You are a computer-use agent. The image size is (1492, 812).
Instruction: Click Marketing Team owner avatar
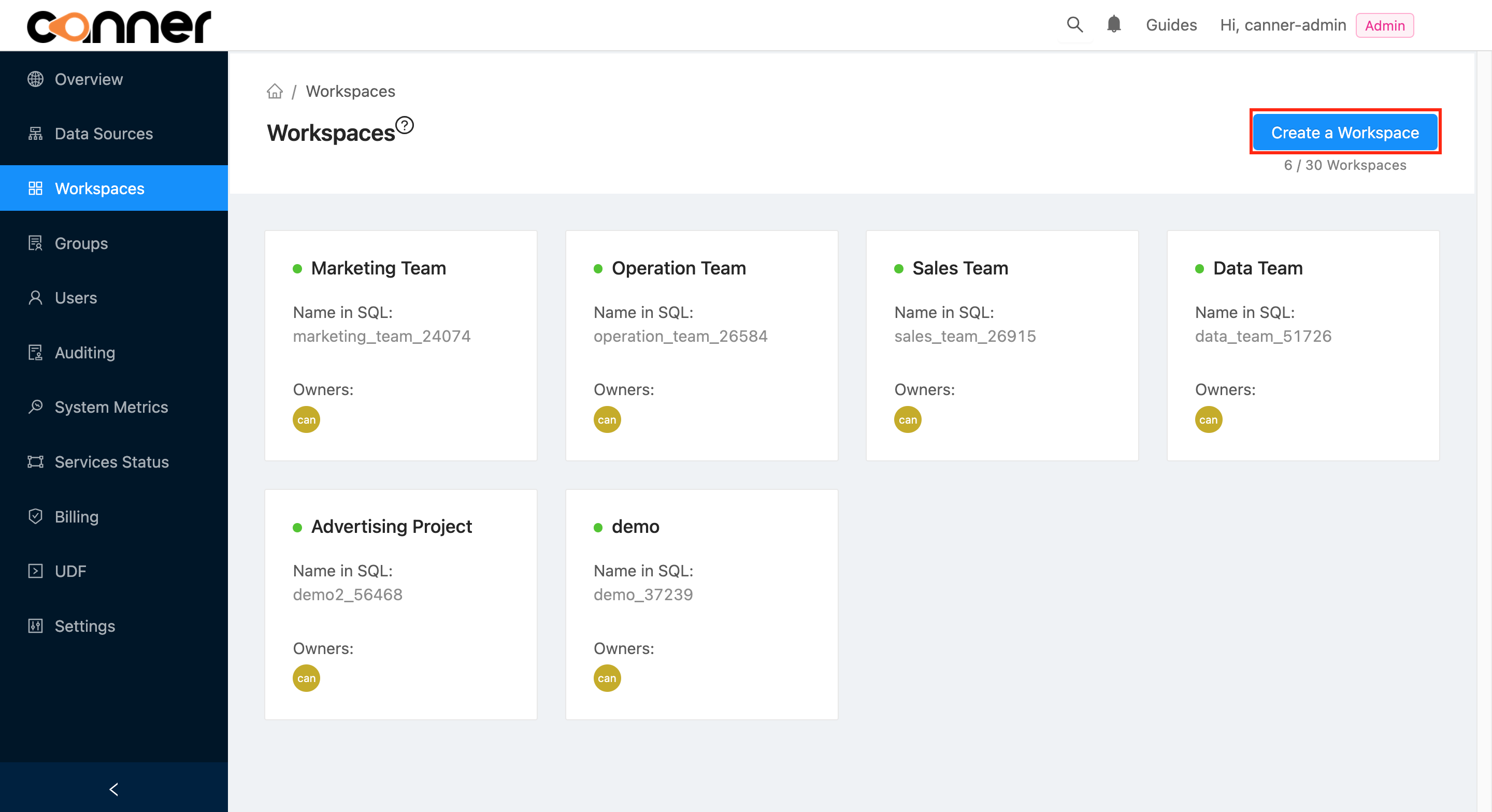[x=306, y=419]
